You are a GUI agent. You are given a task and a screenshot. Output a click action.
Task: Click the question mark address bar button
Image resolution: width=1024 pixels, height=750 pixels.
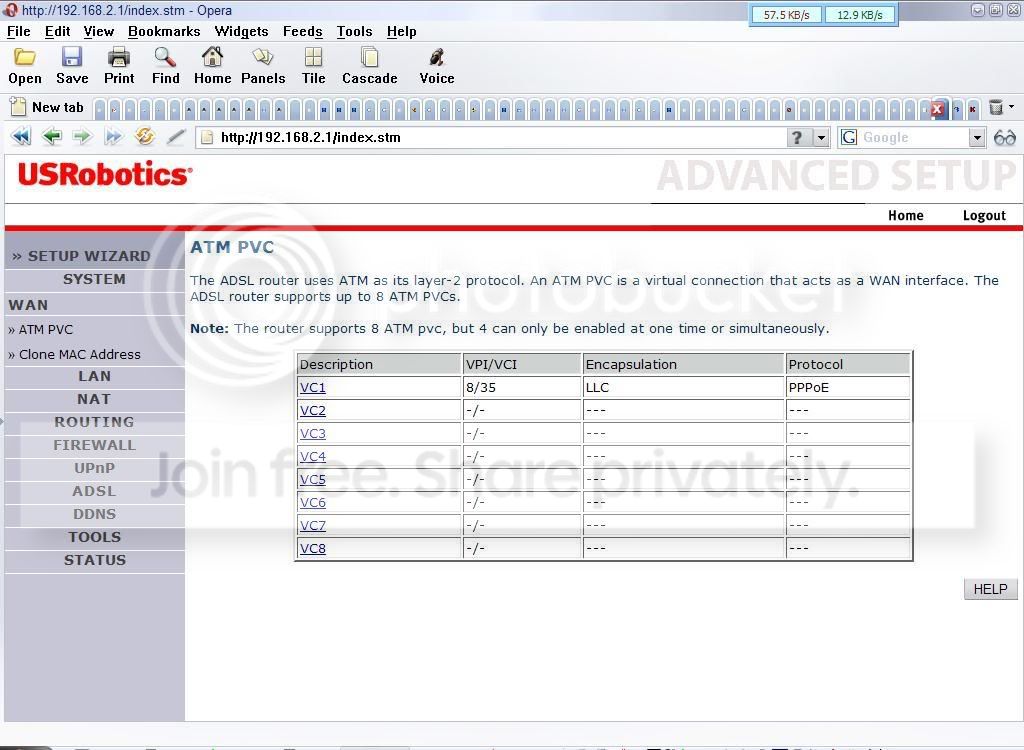tap(797, 137)
